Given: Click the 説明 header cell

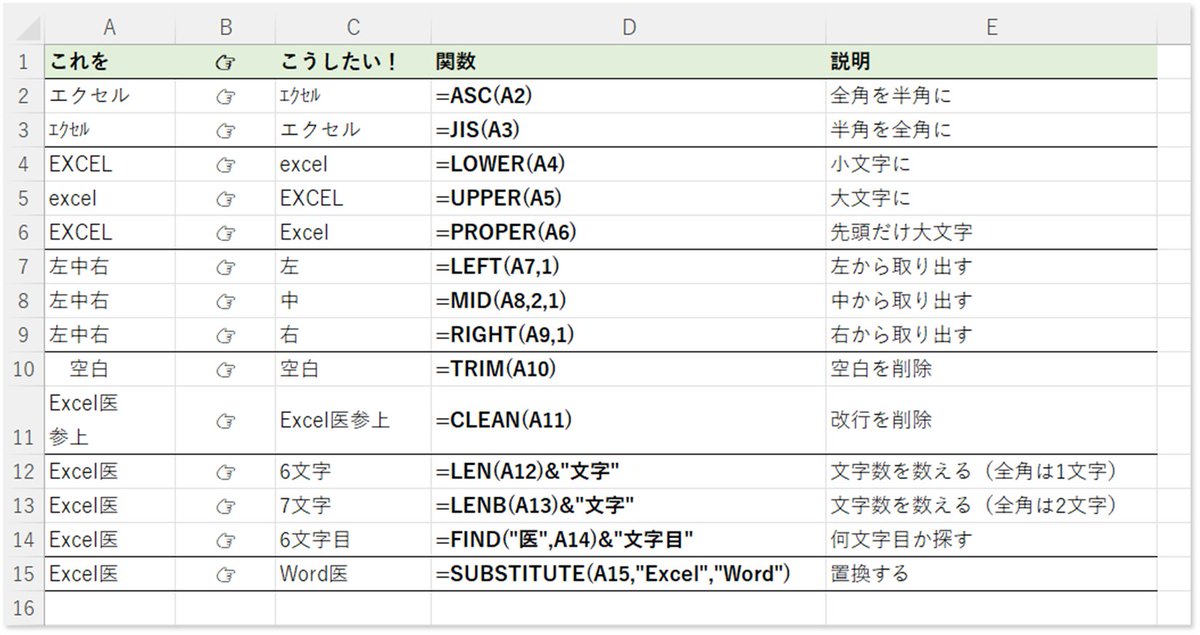Looking at the screenshot, I should coord(991,62).
